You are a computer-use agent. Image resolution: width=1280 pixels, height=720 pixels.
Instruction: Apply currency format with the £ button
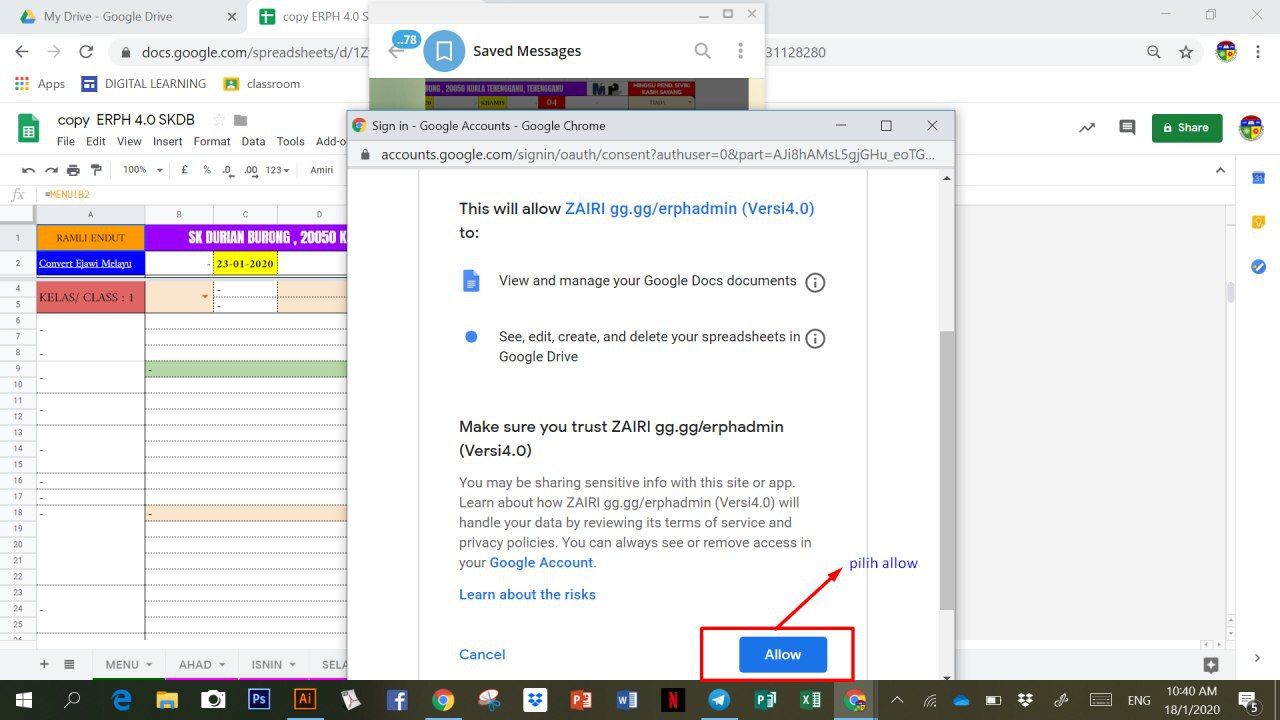point(185,170)
